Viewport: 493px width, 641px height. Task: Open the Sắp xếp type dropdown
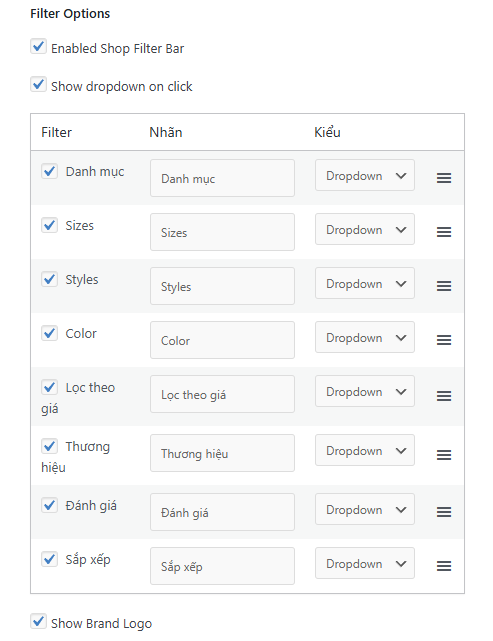click(x=365, y=563)
